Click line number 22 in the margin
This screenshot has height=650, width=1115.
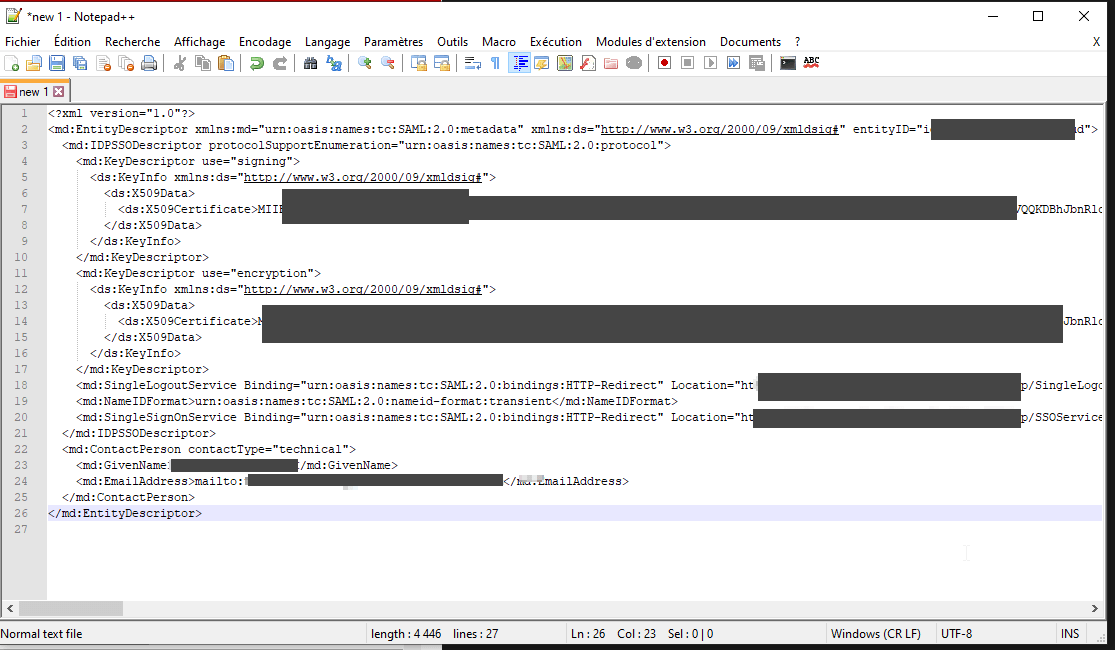point(21,449)
